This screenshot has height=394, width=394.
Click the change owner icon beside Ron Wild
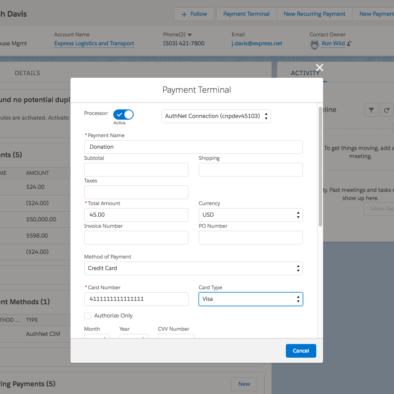click(x=349, y=43)
